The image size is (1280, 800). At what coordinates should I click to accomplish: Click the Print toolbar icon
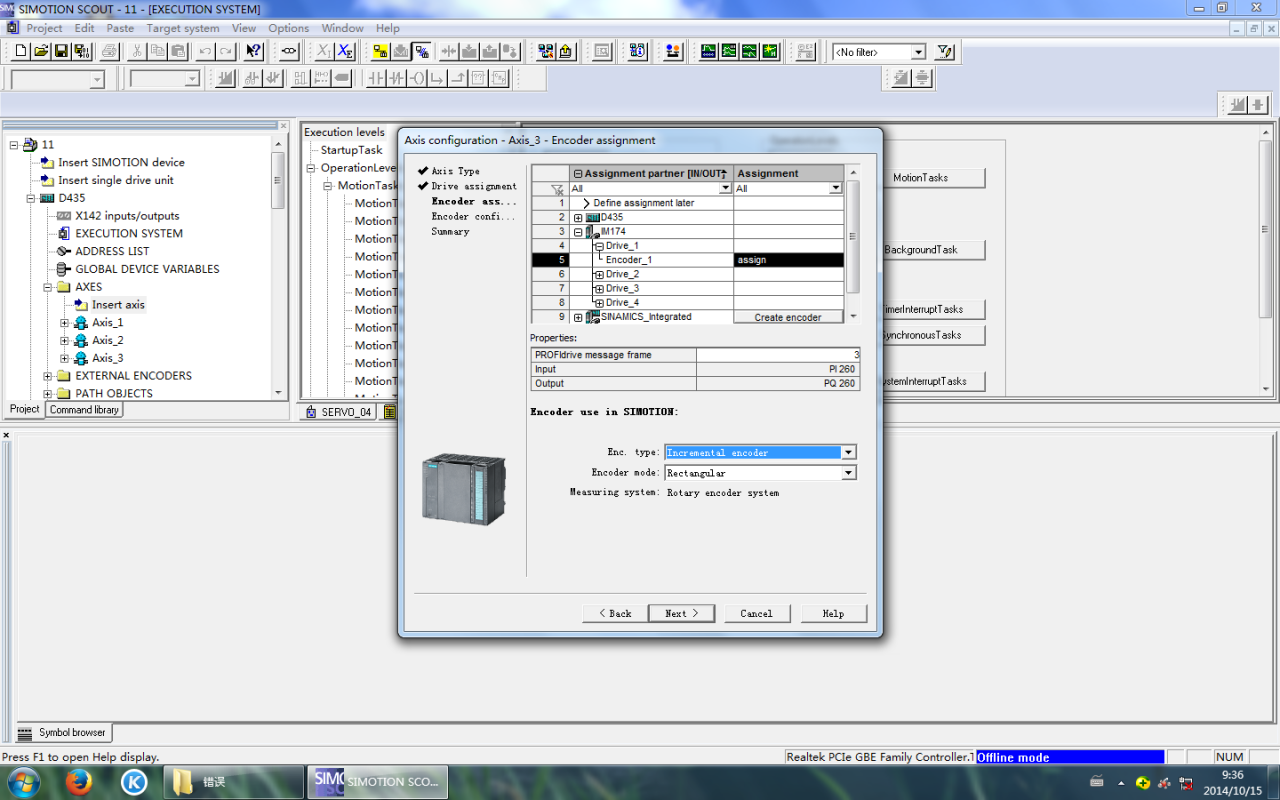point(109,51)
